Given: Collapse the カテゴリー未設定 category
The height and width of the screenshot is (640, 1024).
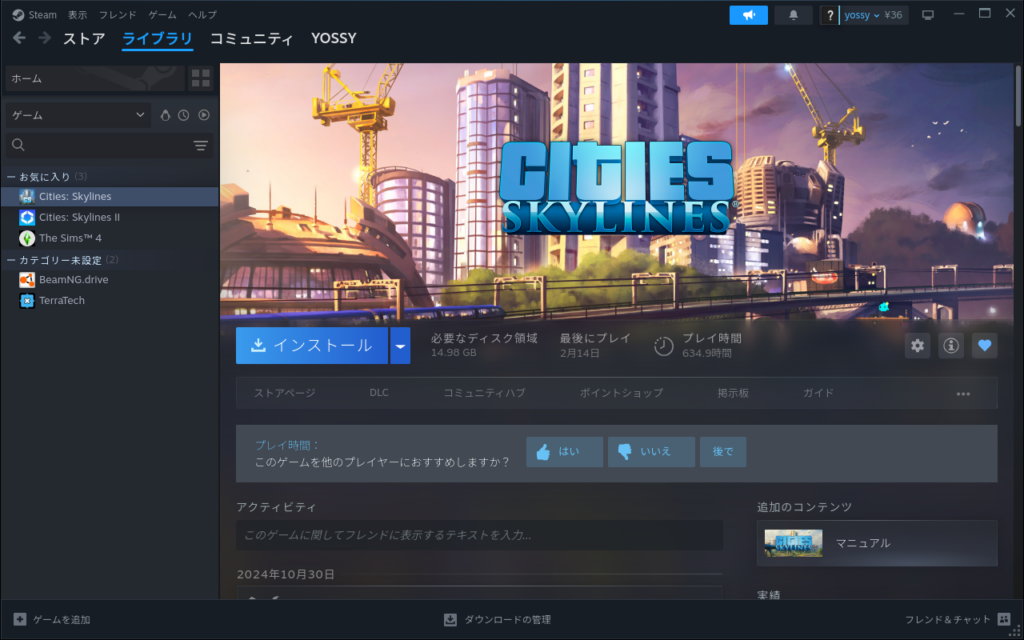Looking at the screenshot, I should [11, 260].
